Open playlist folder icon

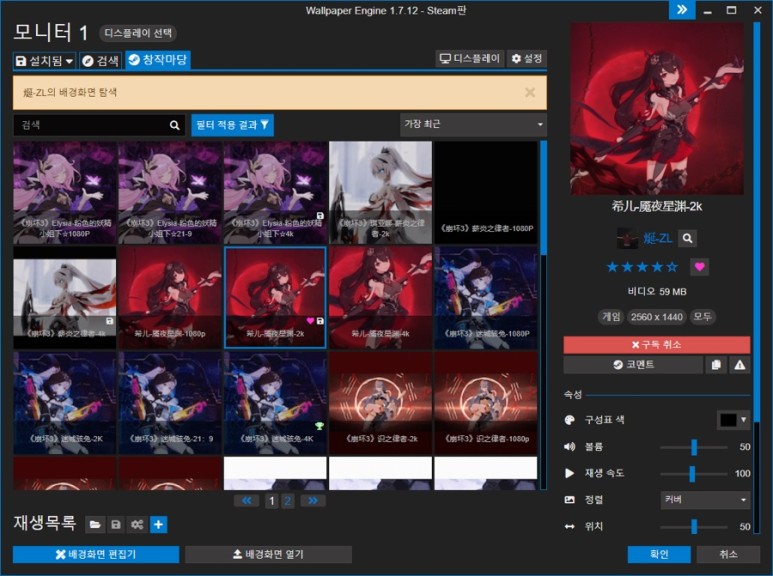pyautogui.click(x=95, y=524)
